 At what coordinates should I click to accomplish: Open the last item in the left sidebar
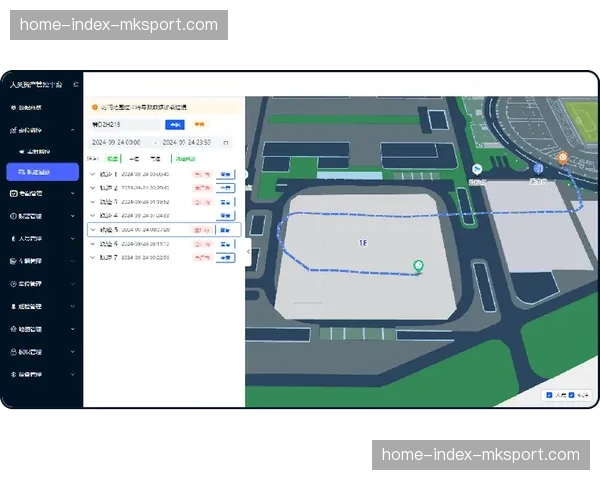tap(30, 374)
